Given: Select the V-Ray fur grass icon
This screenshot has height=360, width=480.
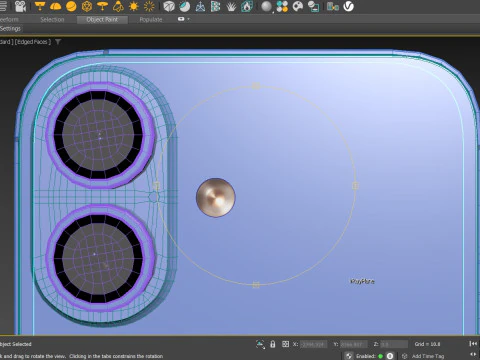Looking at the screenshot, I should 231,6.
